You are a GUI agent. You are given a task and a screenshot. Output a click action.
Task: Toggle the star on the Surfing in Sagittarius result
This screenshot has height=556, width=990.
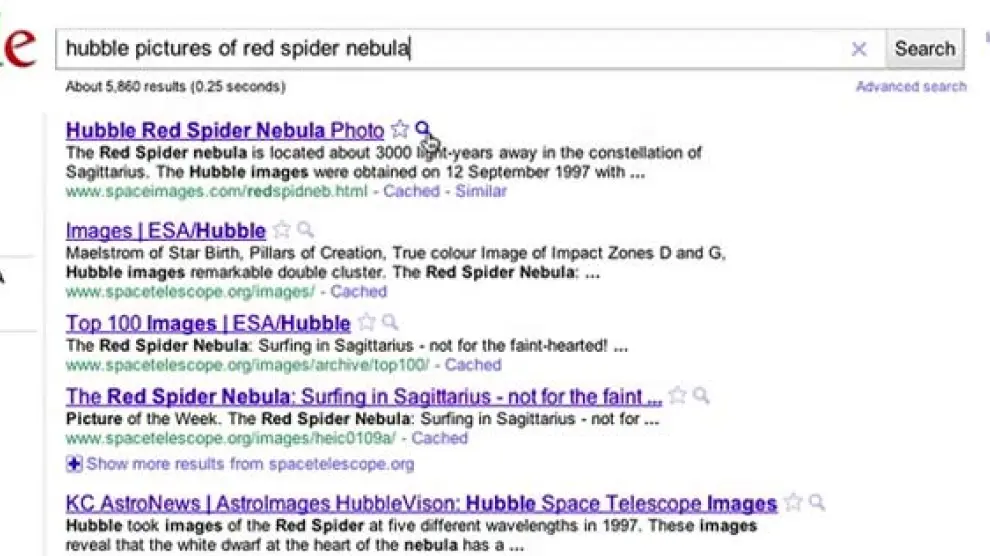pyautogui.click(x=678, y=395)
